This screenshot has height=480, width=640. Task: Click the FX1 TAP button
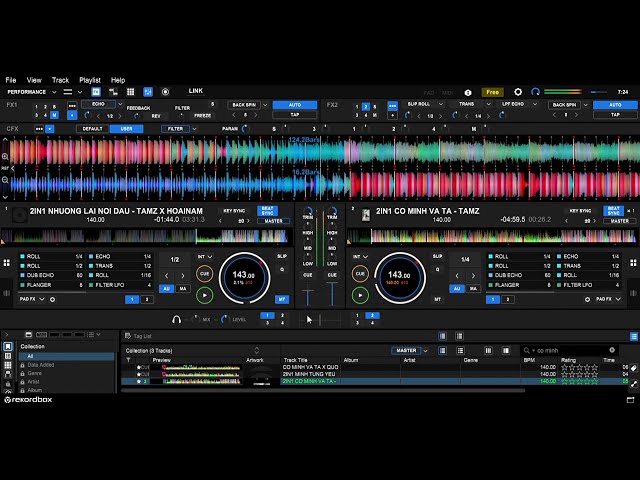295,115
